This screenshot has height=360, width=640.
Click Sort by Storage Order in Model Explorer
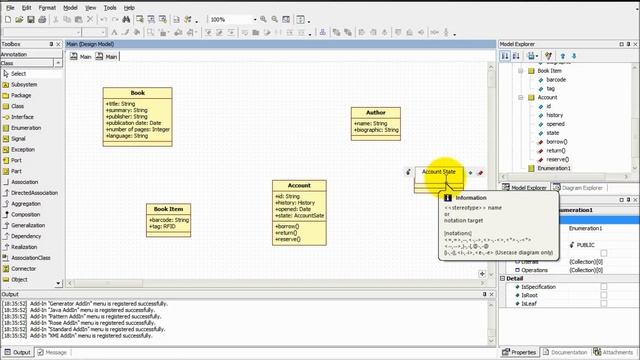505,56
